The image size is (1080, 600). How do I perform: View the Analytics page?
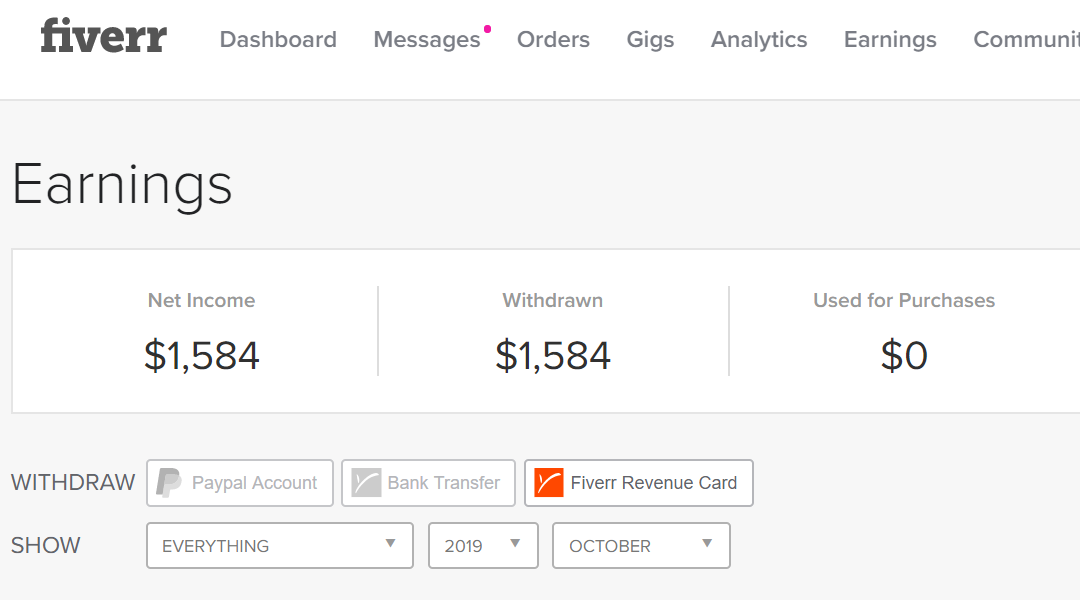coord(759,39)
